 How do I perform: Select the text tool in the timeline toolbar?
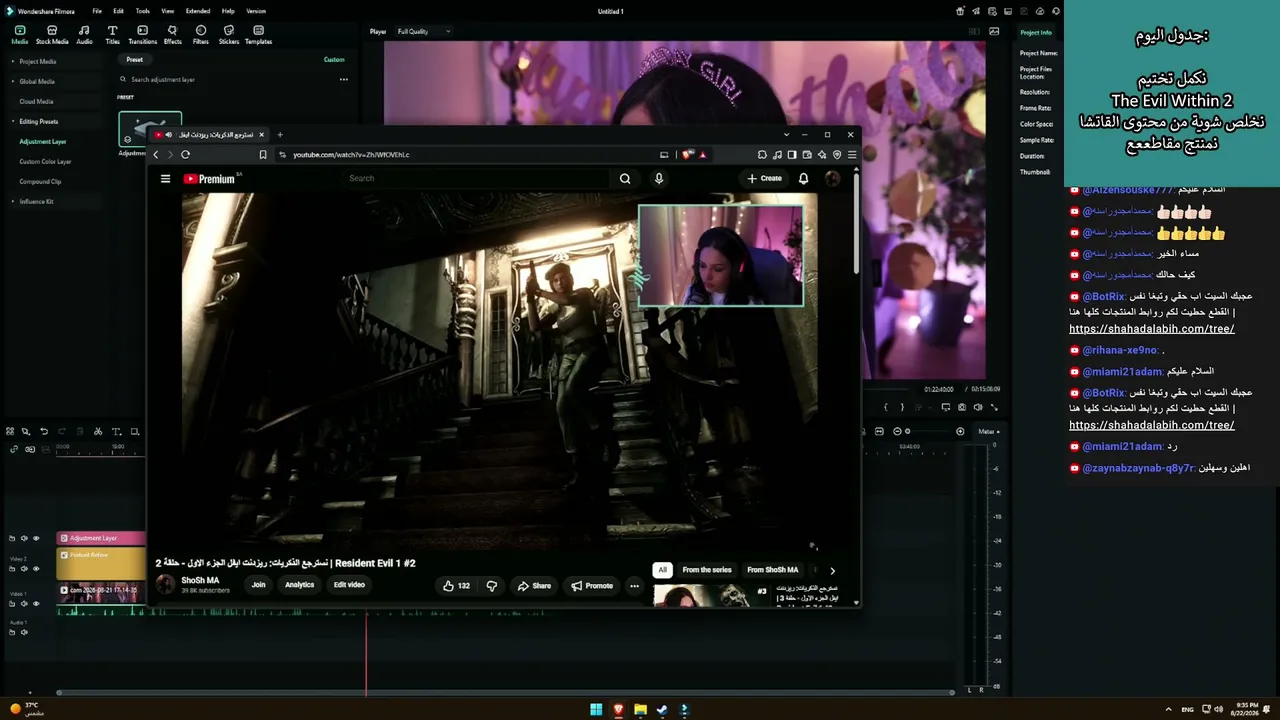(116, 432)
